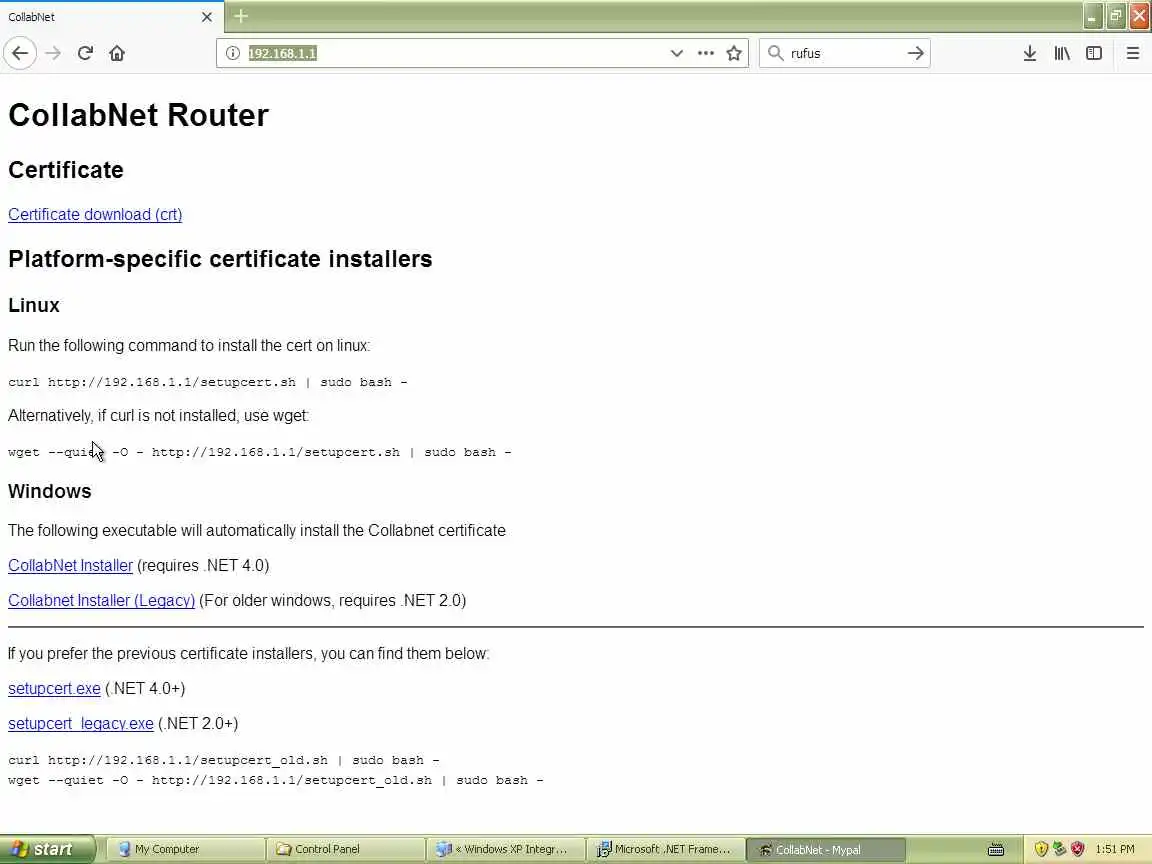Focus the search box containing rufus
The width and height of the screenshot is (1152, 864).
coord(845,53)
